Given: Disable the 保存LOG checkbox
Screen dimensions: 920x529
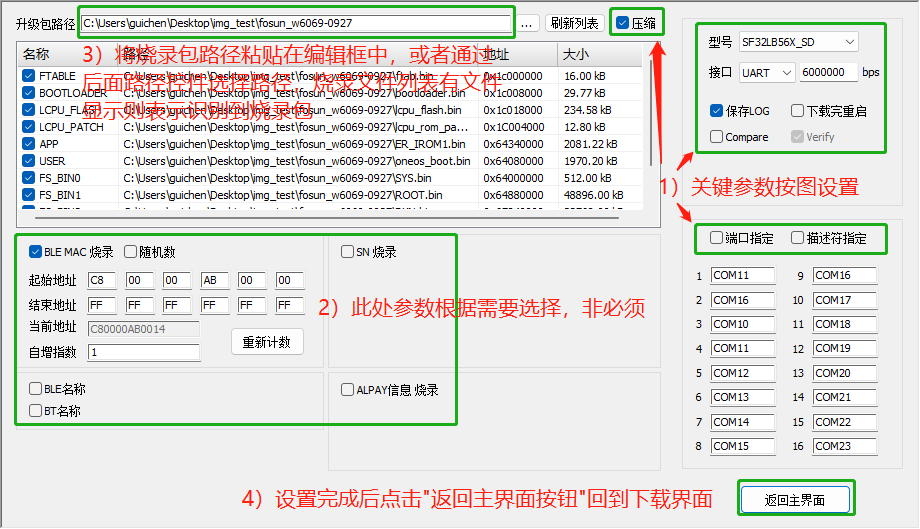Looking at the screenshot, I should coord(717,111).
